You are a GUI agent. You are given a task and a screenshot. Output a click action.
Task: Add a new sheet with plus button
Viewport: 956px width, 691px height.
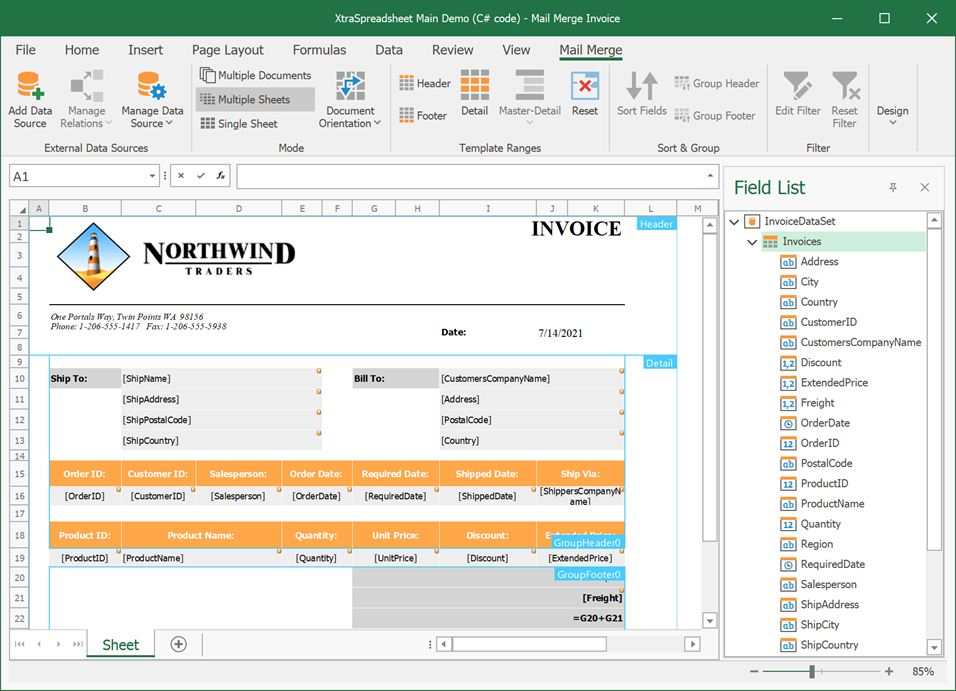[178, 644]
